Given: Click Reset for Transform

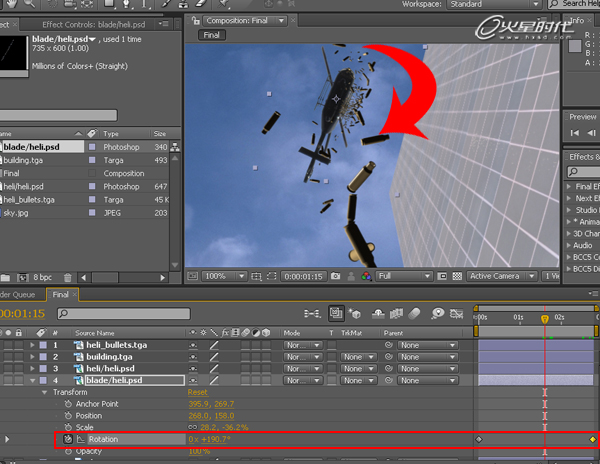Looking at the screenshot, I should pos(197,392).
